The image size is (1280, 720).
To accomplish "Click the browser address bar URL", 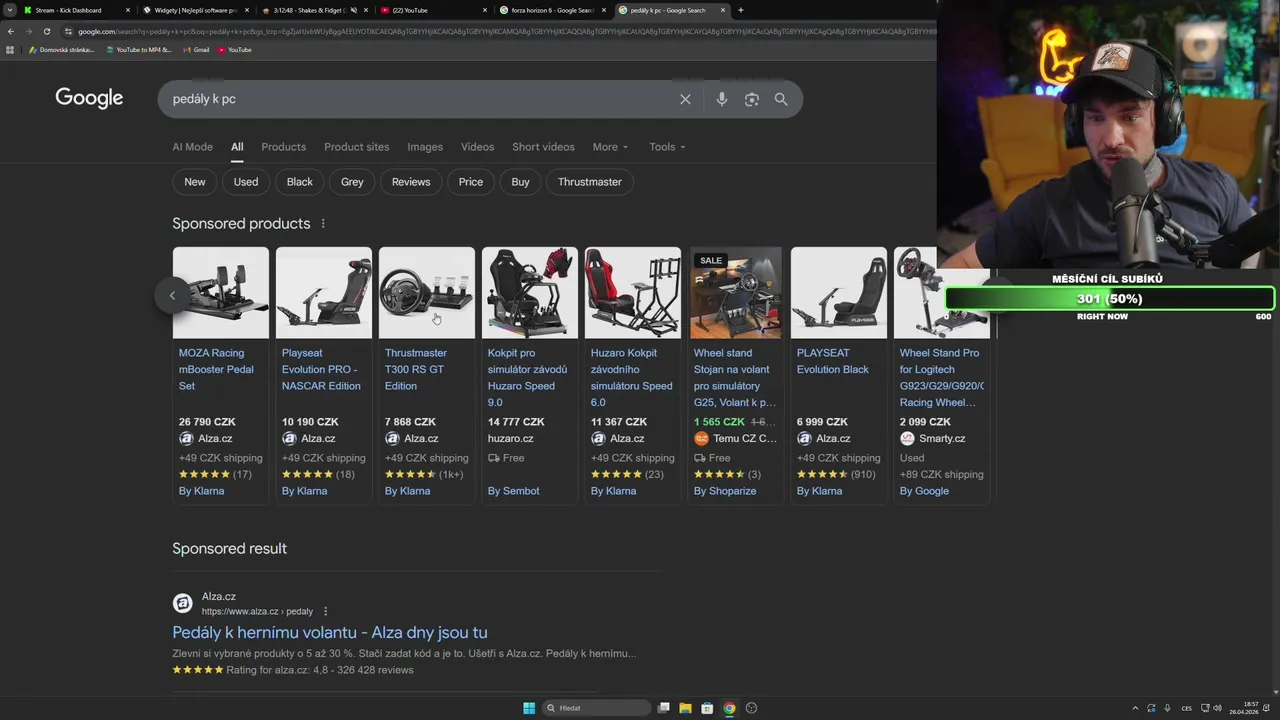I will pos(500,31).
